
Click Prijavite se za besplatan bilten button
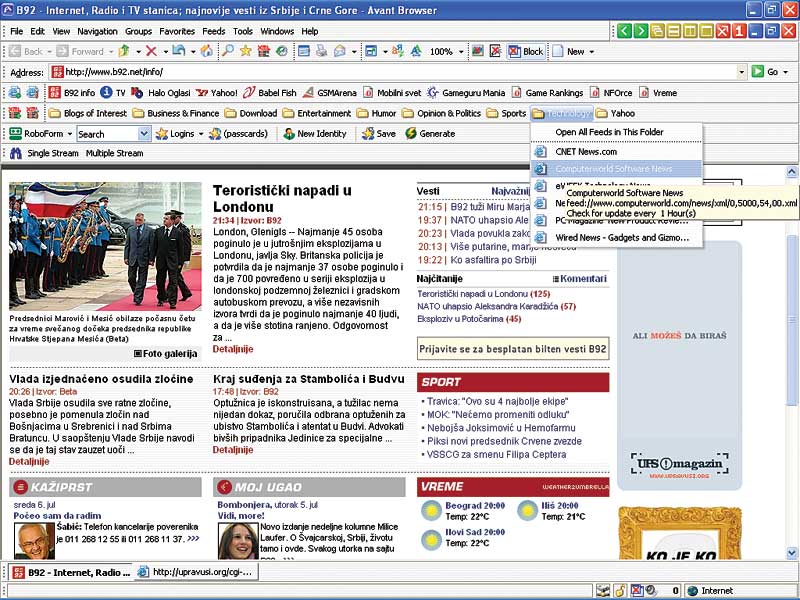tap(513, 349)
